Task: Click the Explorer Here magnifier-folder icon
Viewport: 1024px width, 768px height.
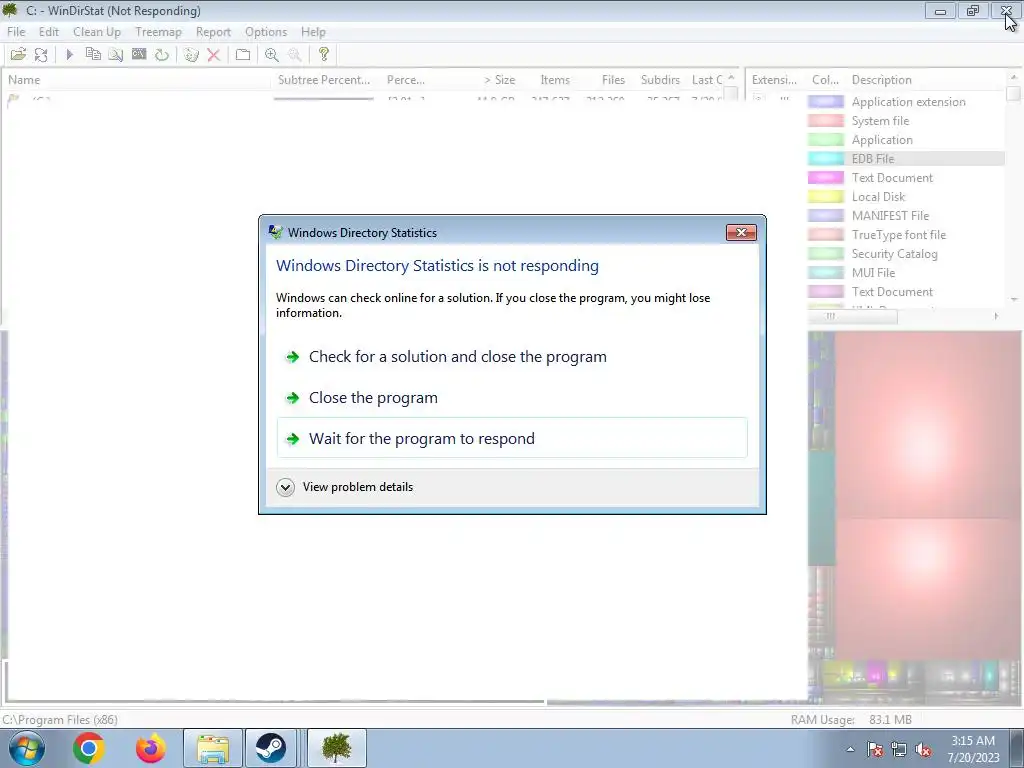Action: [116, 55]
